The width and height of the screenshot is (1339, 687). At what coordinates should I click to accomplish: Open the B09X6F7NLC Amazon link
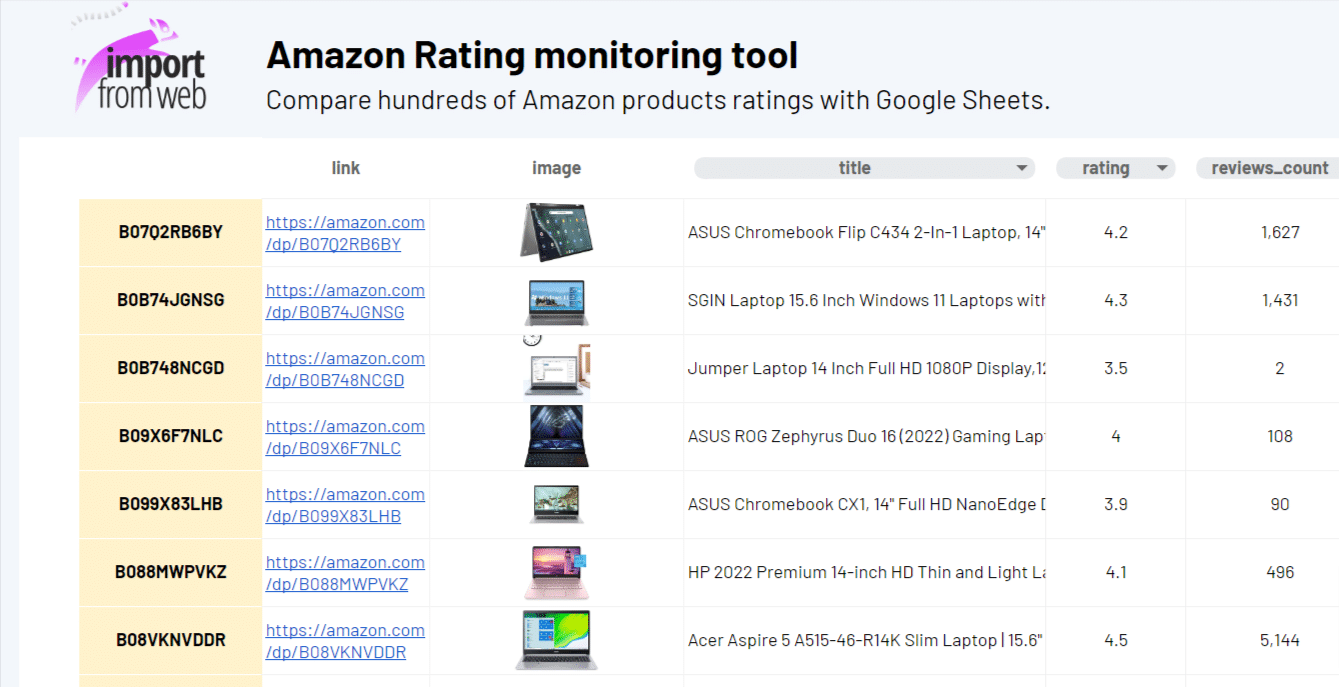[x=345, y=437]
